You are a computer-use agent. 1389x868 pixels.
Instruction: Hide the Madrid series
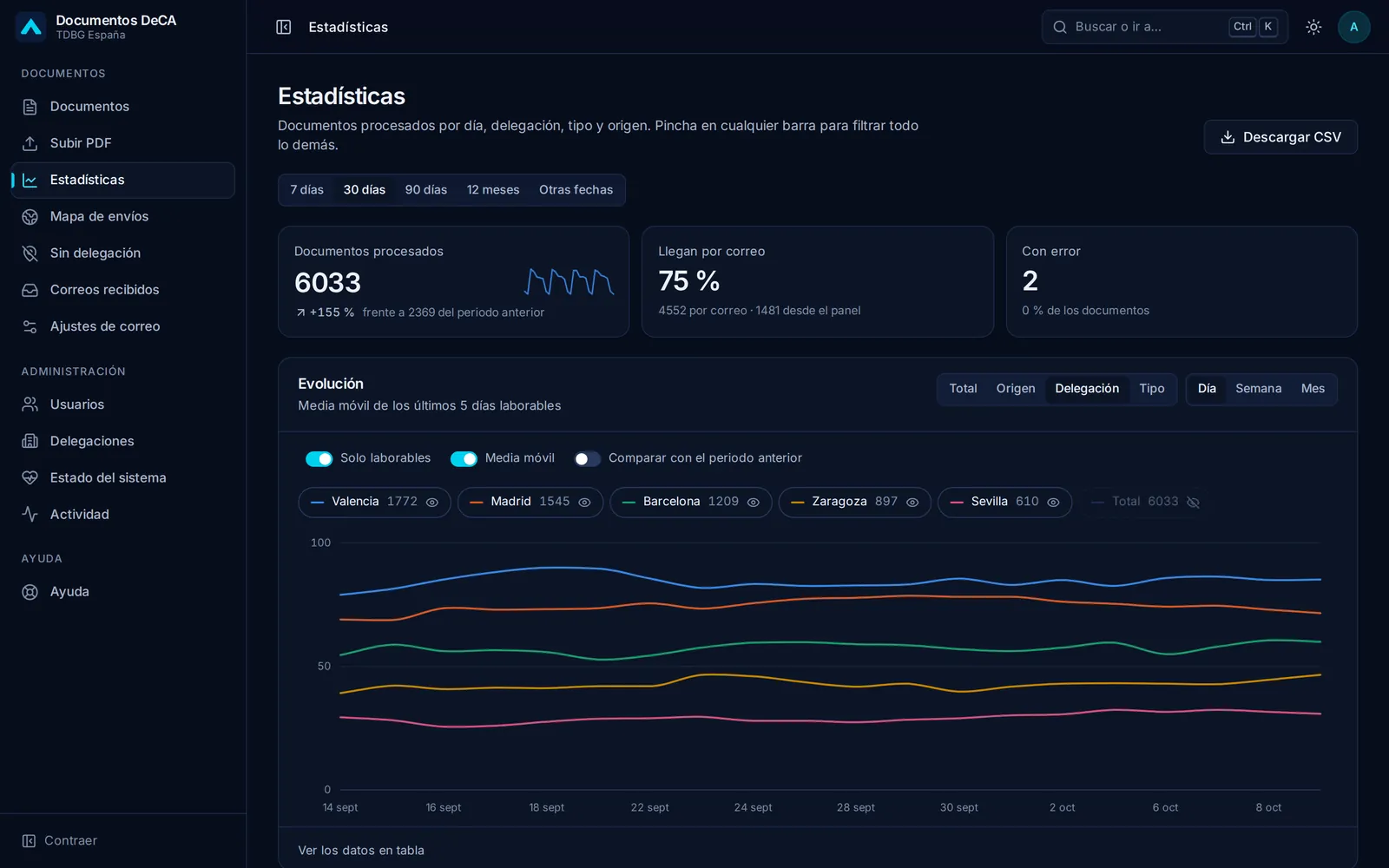coord(530,502)
